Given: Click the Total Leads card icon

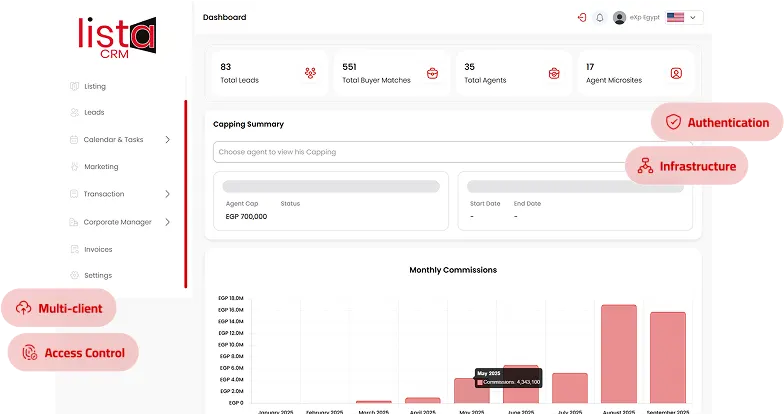Looking at the screenshot, I should (x=310, y=73).
